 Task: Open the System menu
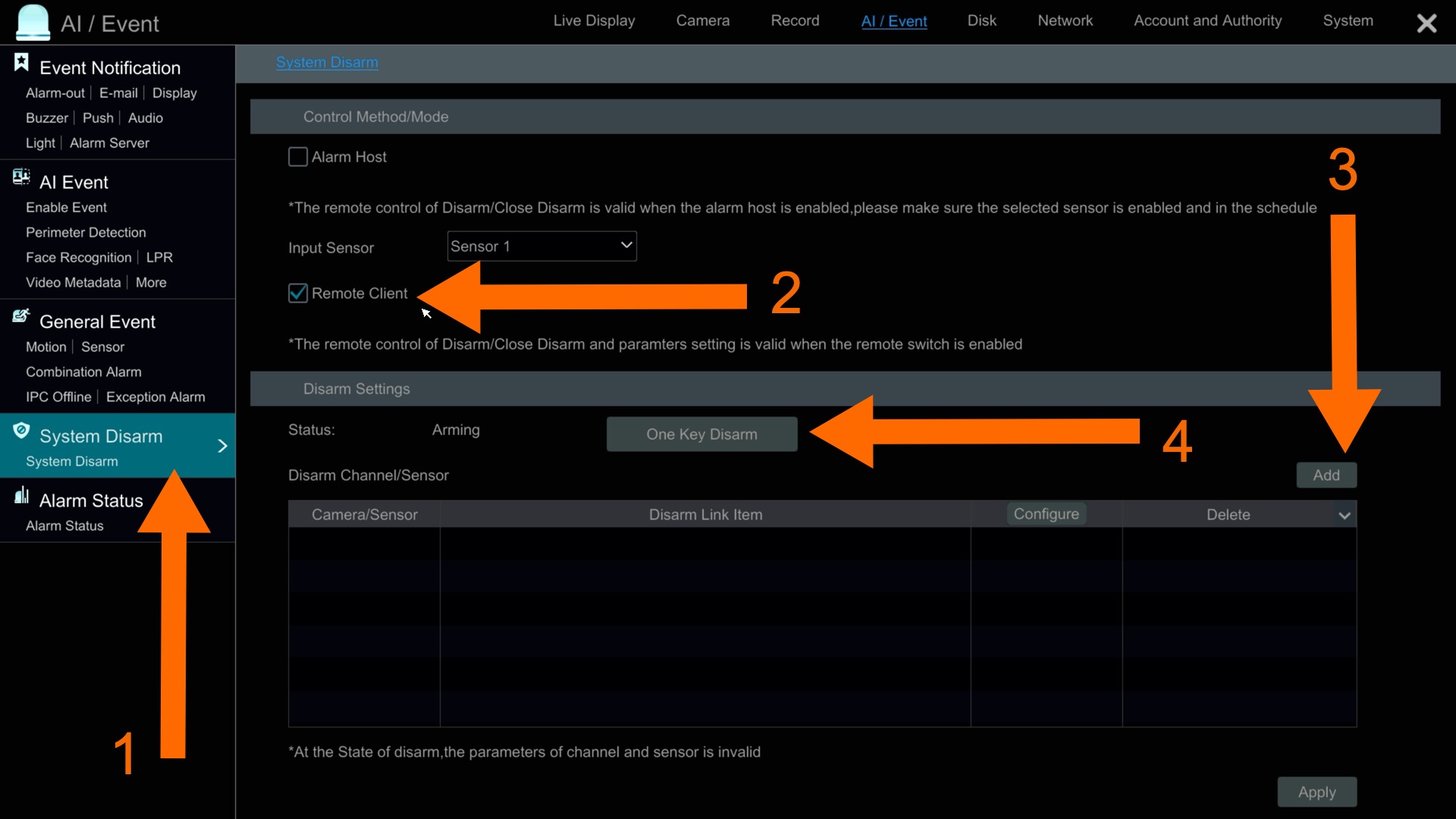pyautogui.click(x=1348, y=21)
